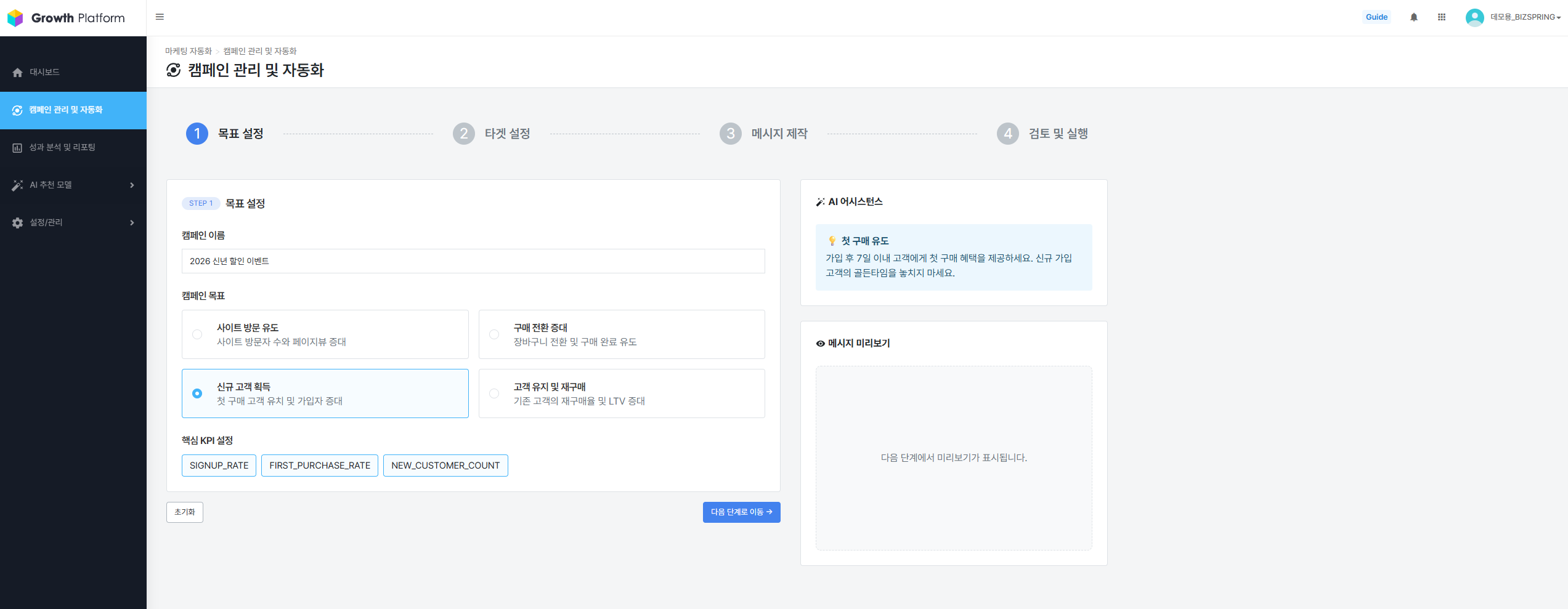The height and width of the screenshot is (609, 1568).
Task: Click the 캠페인 이름 input field
Action: pos(473,261)
